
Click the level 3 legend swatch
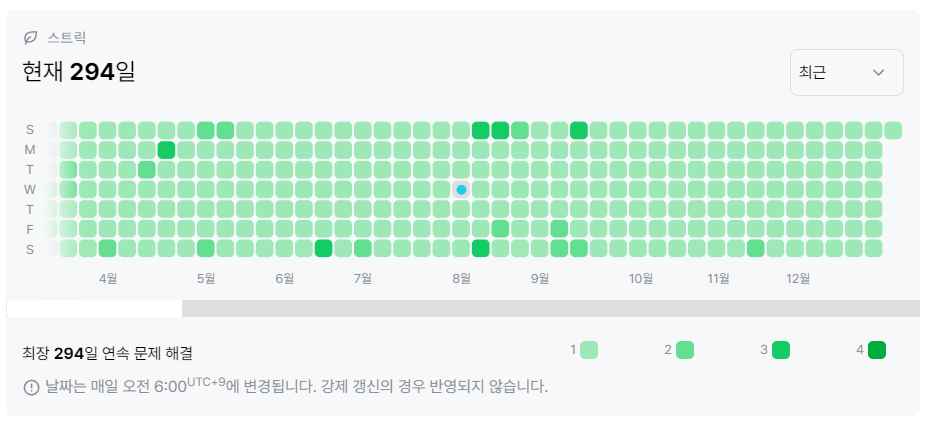[781, 350]
